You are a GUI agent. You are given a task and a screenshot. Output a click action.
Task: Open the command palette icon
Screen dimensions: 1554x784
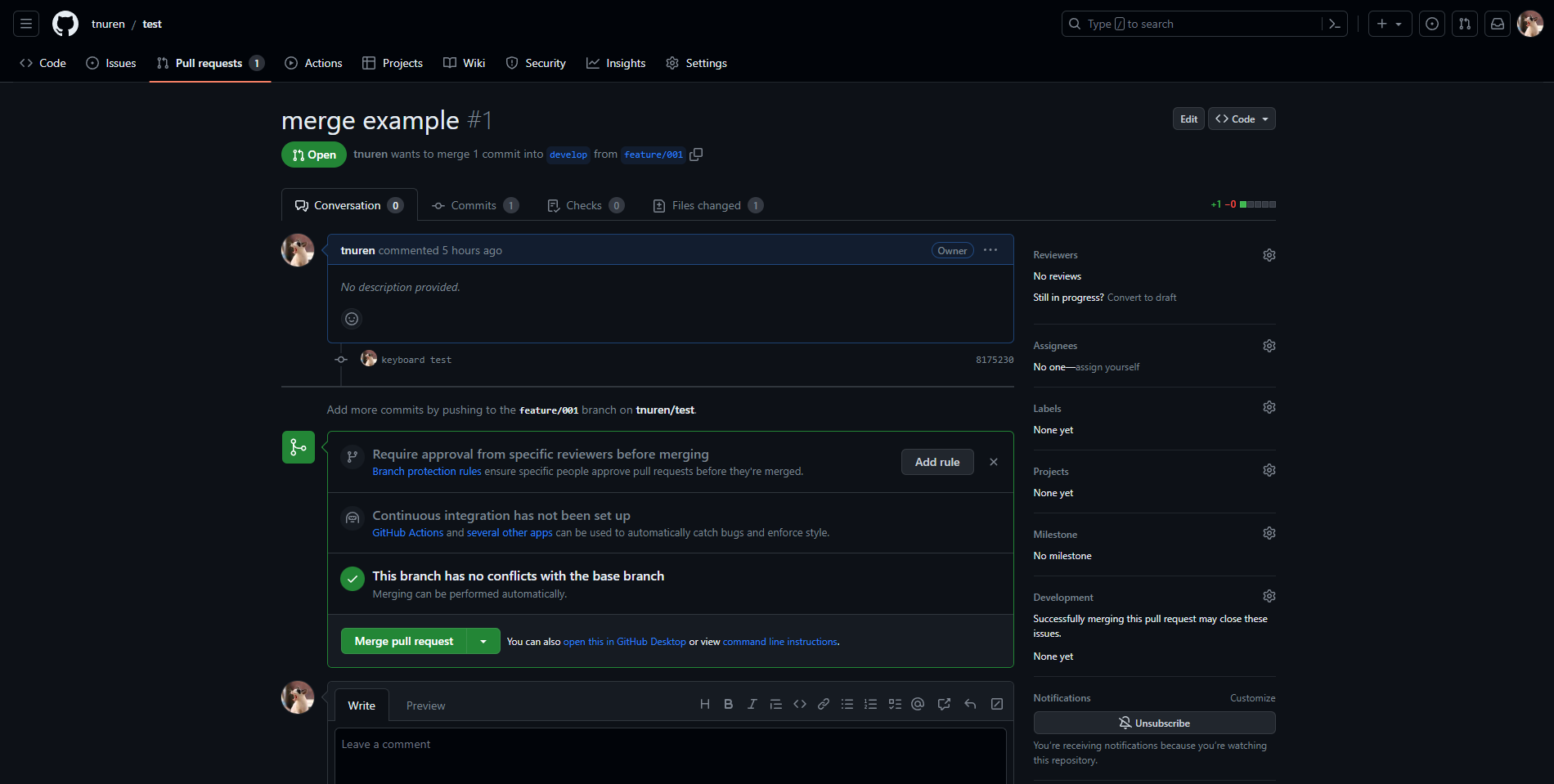1335,24
